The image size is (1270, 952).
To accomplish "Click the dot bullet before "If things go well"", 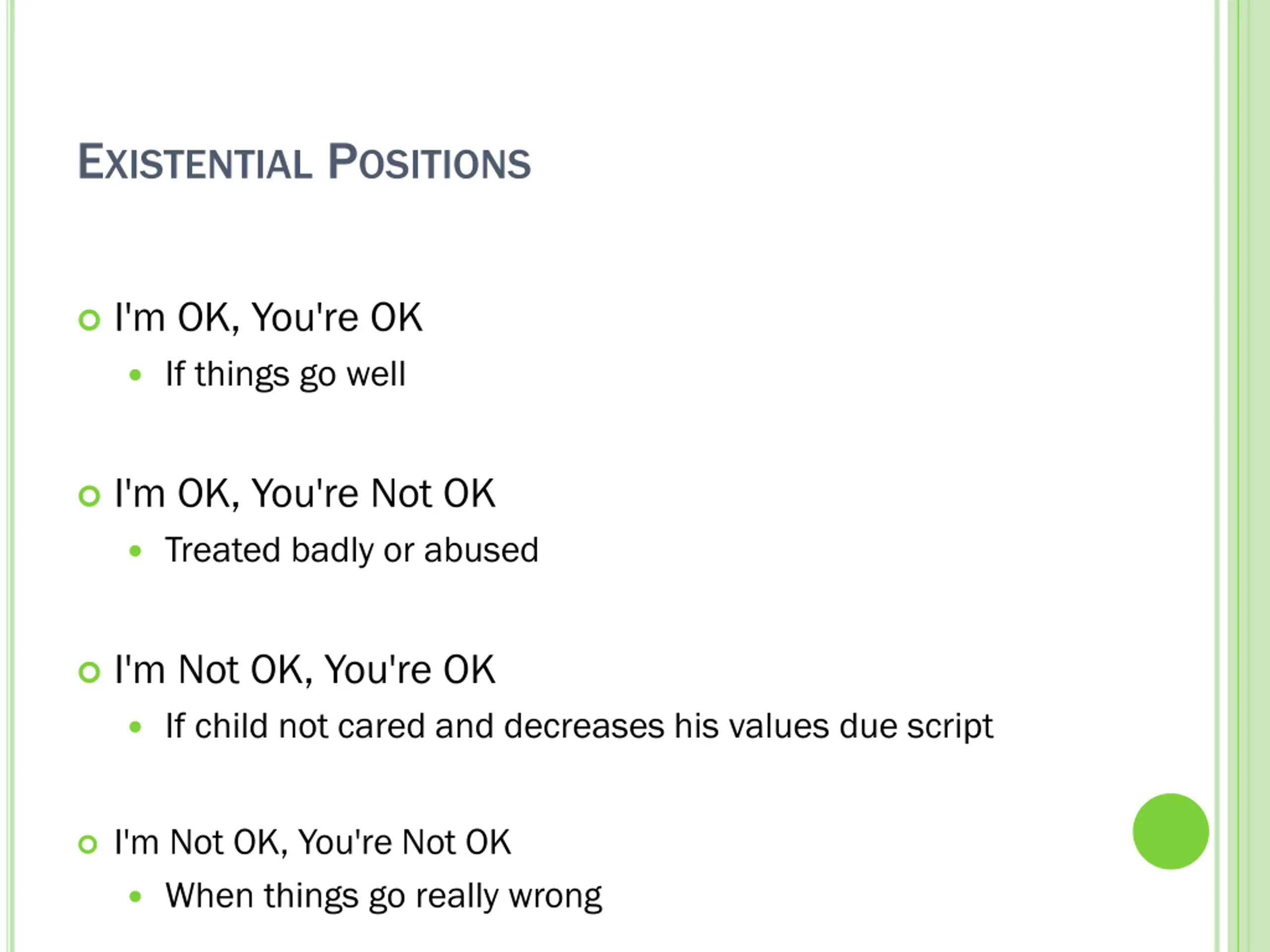I will pos(135,375).
